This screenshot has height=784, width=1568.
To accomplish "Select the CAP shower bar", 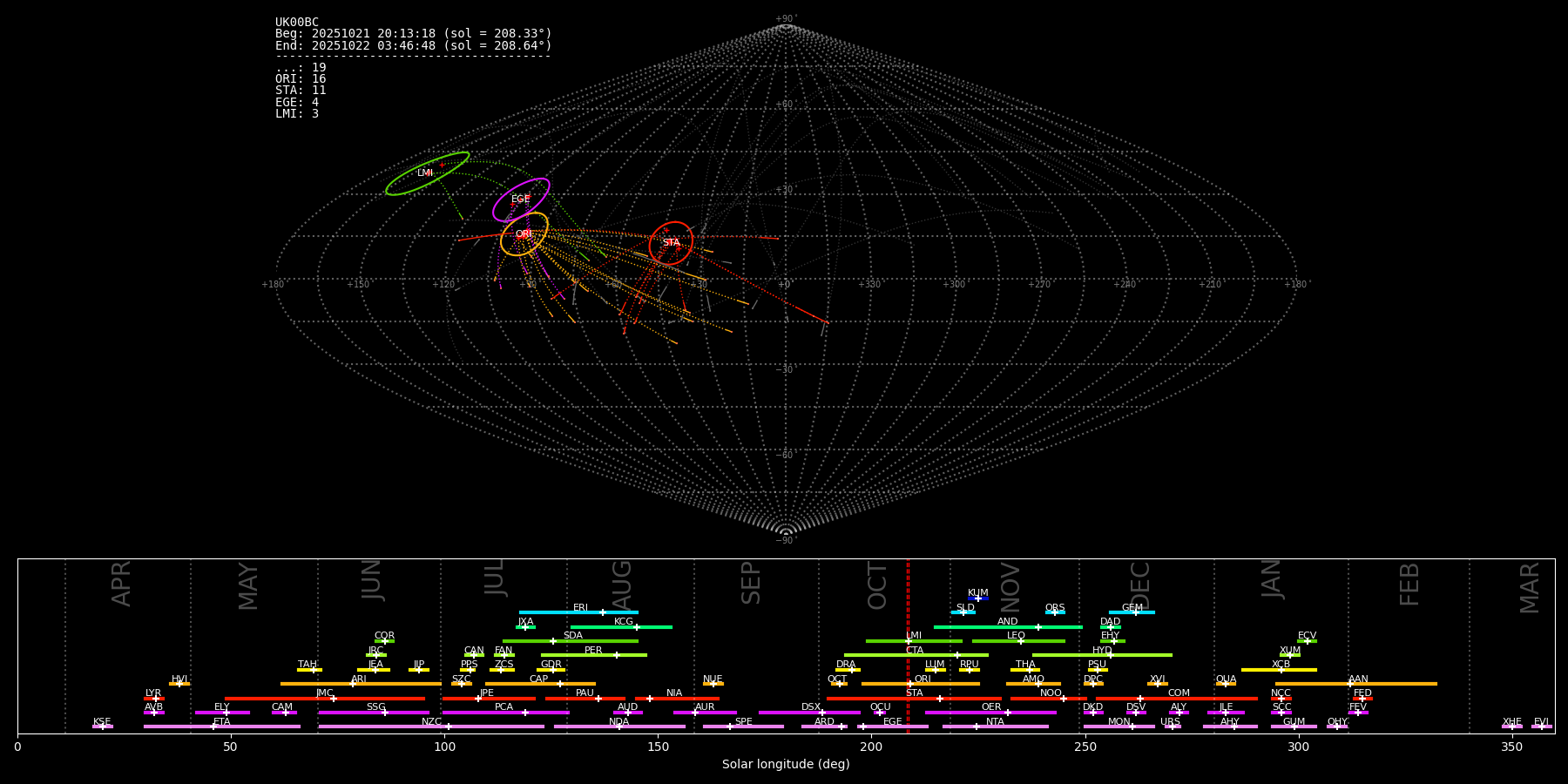I will 540,684.
